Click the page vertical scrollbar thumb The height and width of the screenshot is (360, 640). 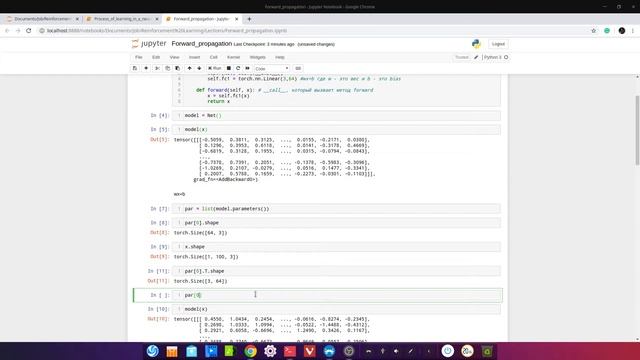click(x=637, y=130)
